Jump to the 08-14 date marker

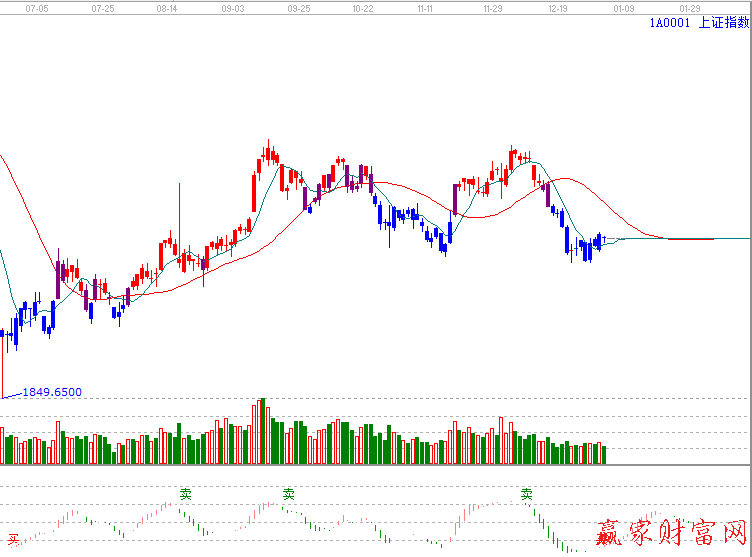pyautogui.click(x=168, y=7)
